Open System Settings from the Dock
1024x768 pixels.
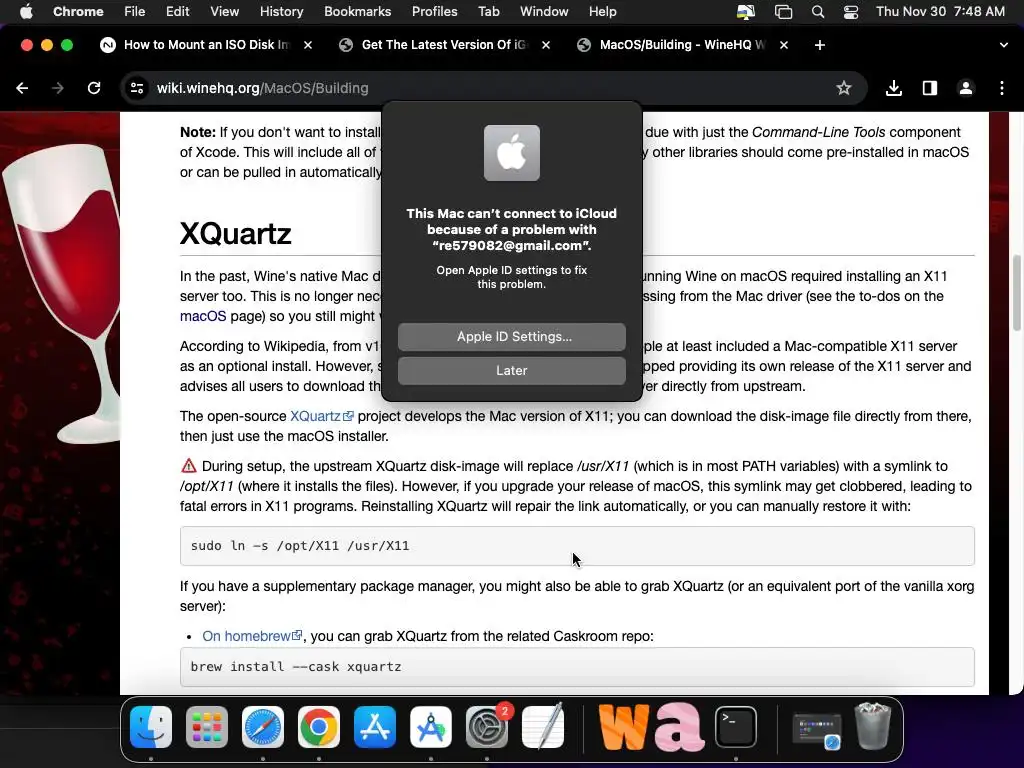(487, 727)
